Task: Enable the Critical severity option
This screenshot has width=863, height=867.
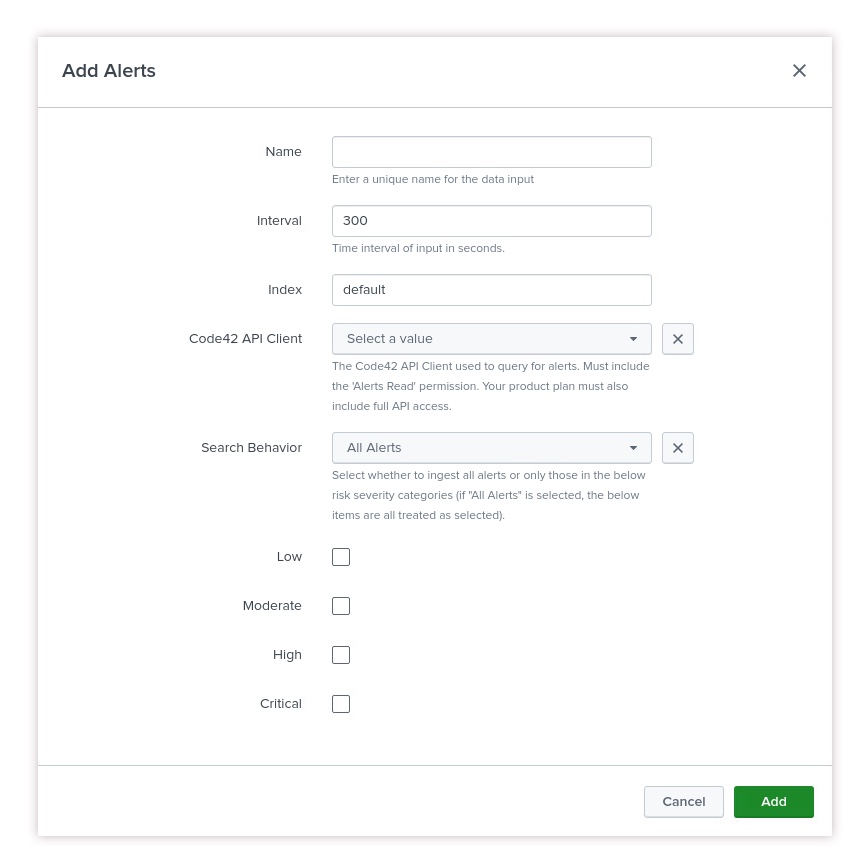Action: (x=341, y=703)
